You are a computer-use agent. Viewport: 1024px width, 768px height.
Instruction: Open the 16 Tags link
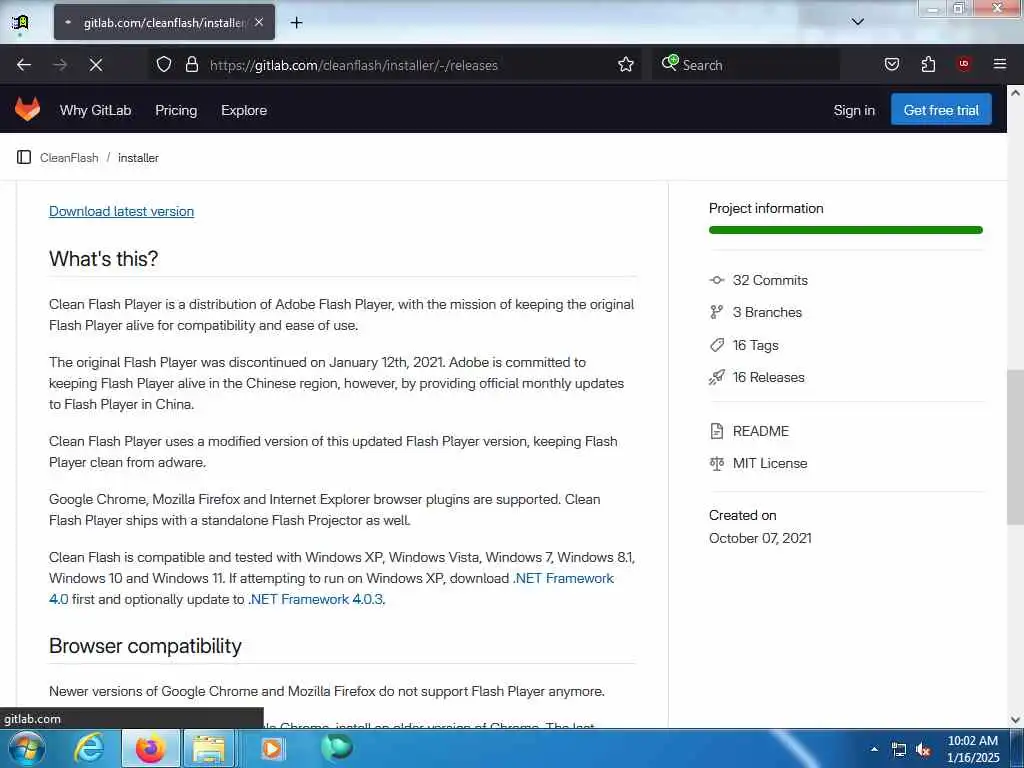(x=756, y=345)
